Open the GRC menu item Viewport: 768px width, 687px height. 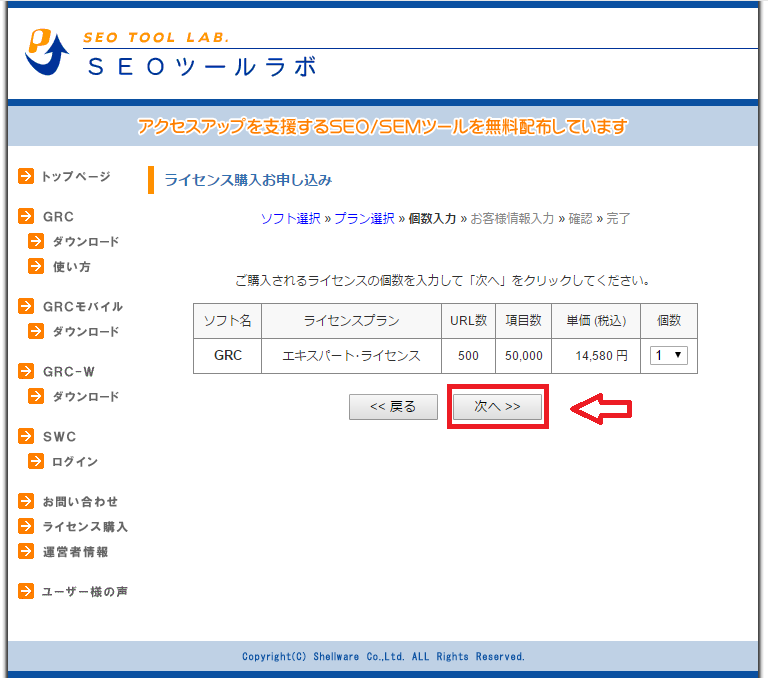point(58,216)
